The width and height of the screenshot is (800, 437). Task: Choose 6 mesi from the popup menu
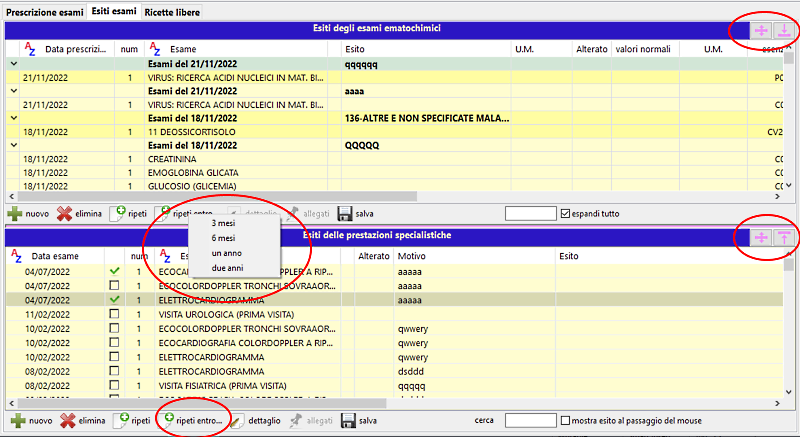pyautogui.click(x=223, y=238)
